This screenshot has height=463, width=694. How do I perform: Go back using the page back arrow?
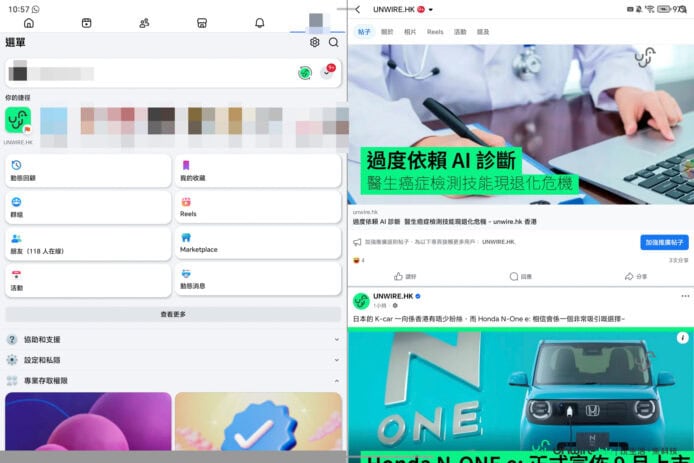pos(358,9)
